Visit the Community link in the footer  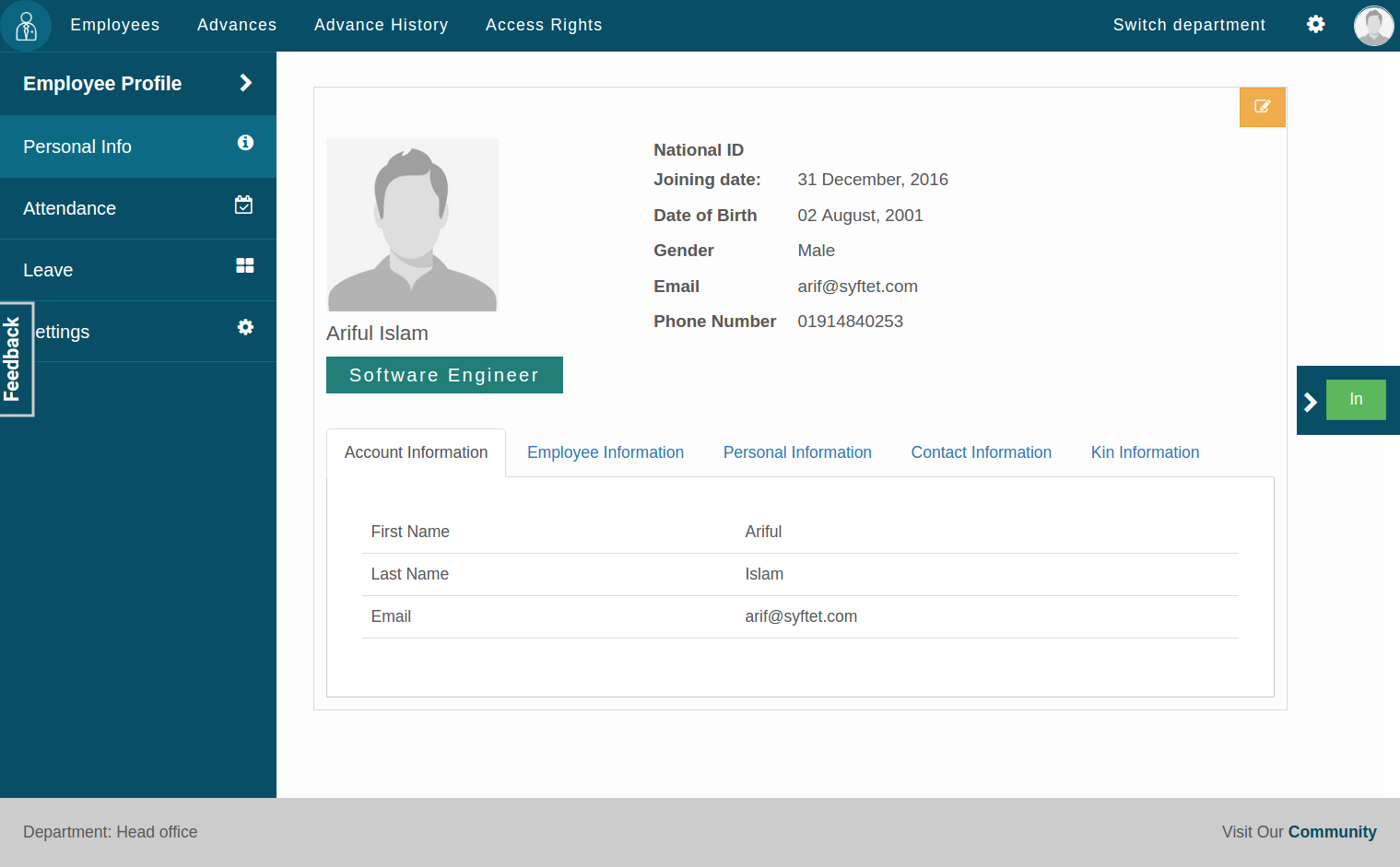[1332, 832]
